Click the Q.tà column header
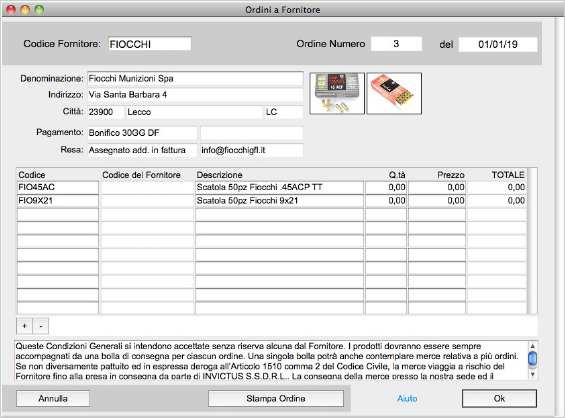Viewport: 565px width, 418px height. (397, 175)
